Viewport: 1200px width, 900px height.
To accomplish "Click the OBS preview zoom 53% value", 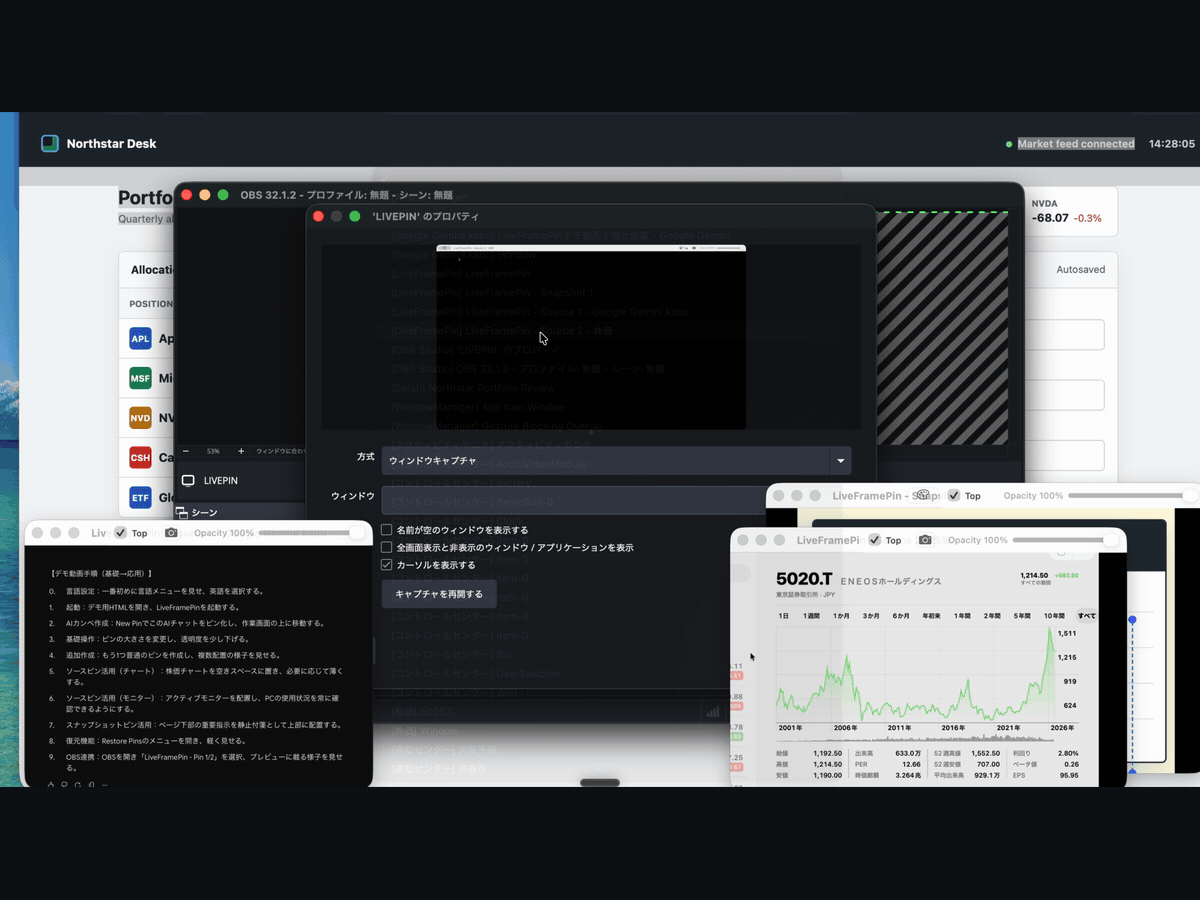I will tap(213, 451).
